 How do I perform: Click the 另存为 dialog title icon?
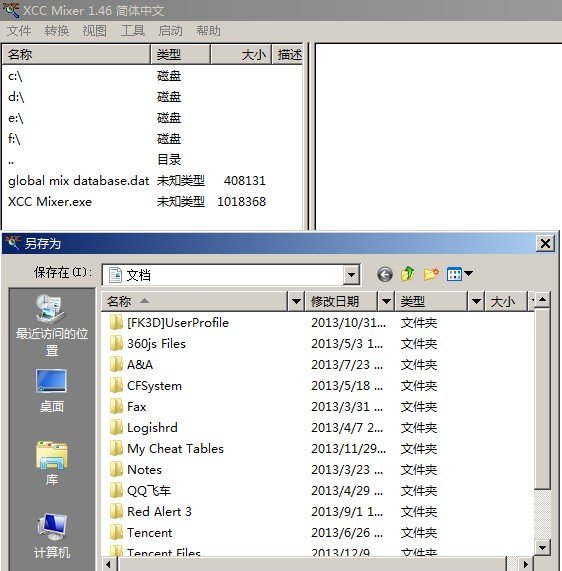[13, 243]
